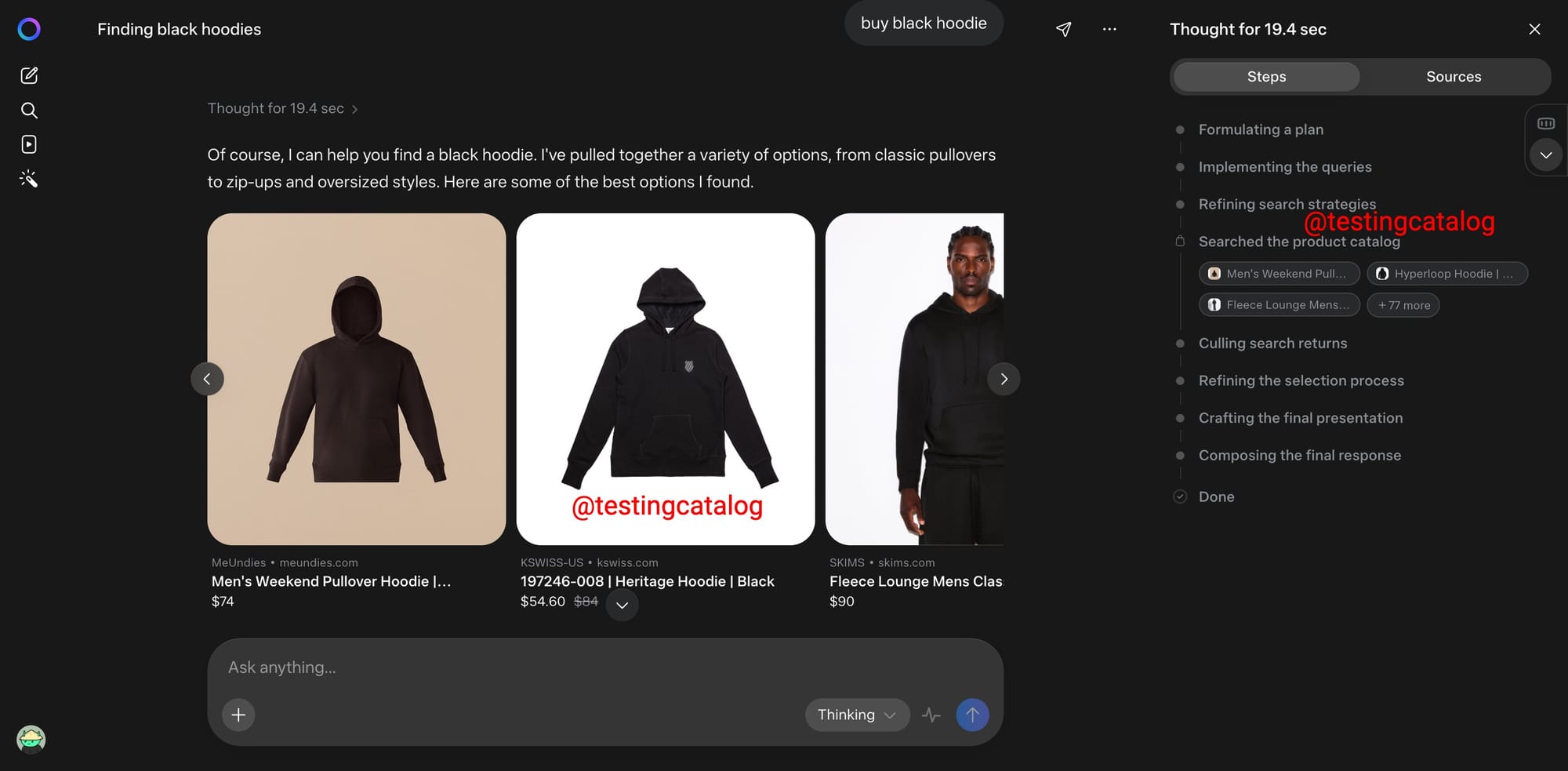This screenshot has height=771, width=1568.
Task: Open the Hyperloop Hoodie source chip
Action: 1447,273
